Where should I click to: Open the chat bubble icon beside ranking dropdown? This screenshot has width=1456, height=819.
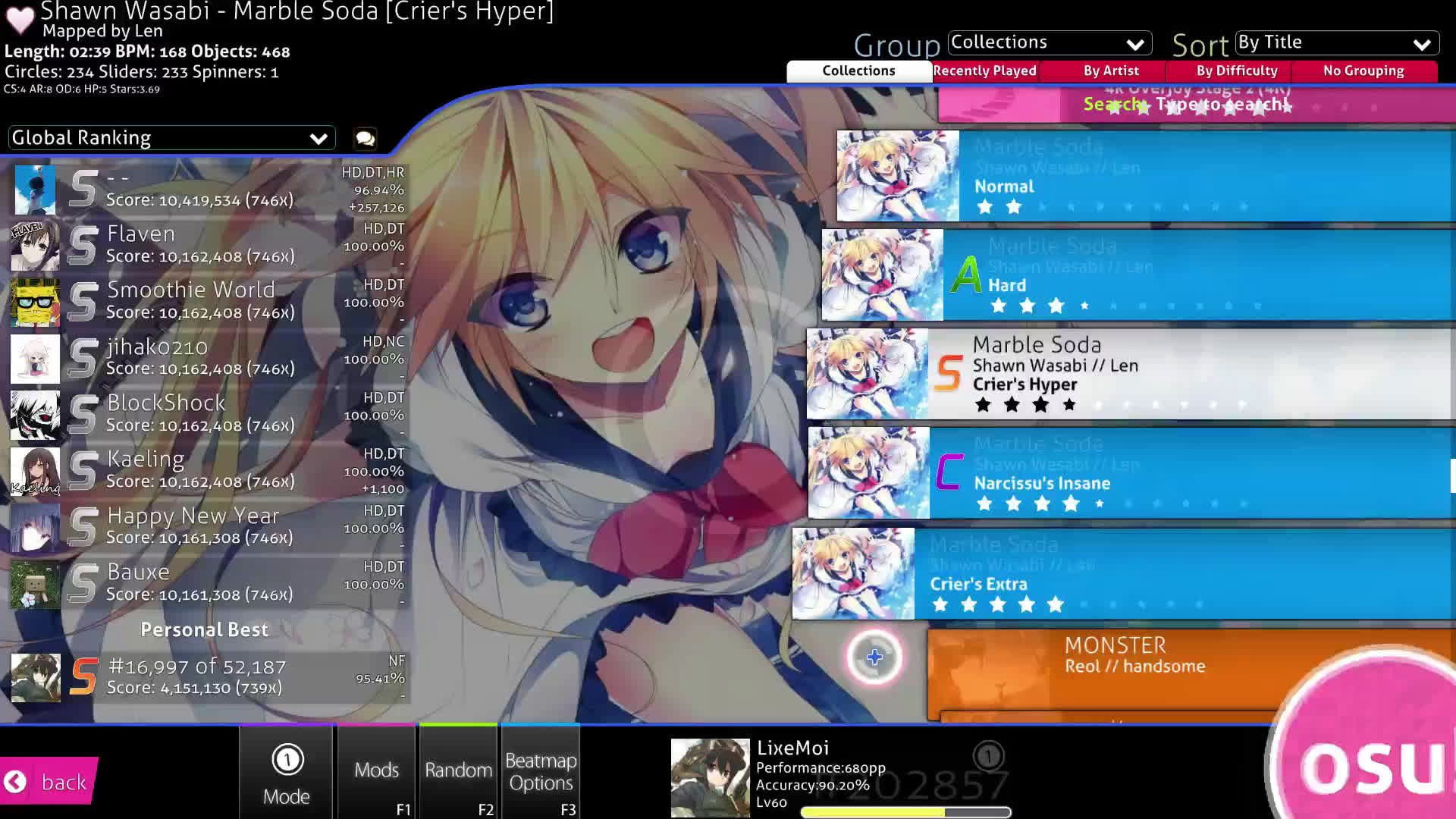[365, 138]
